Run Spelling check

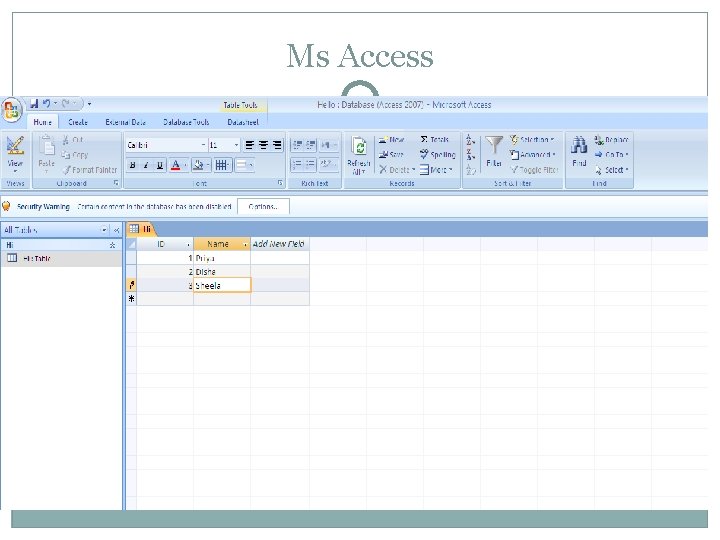tap(438, 155)
